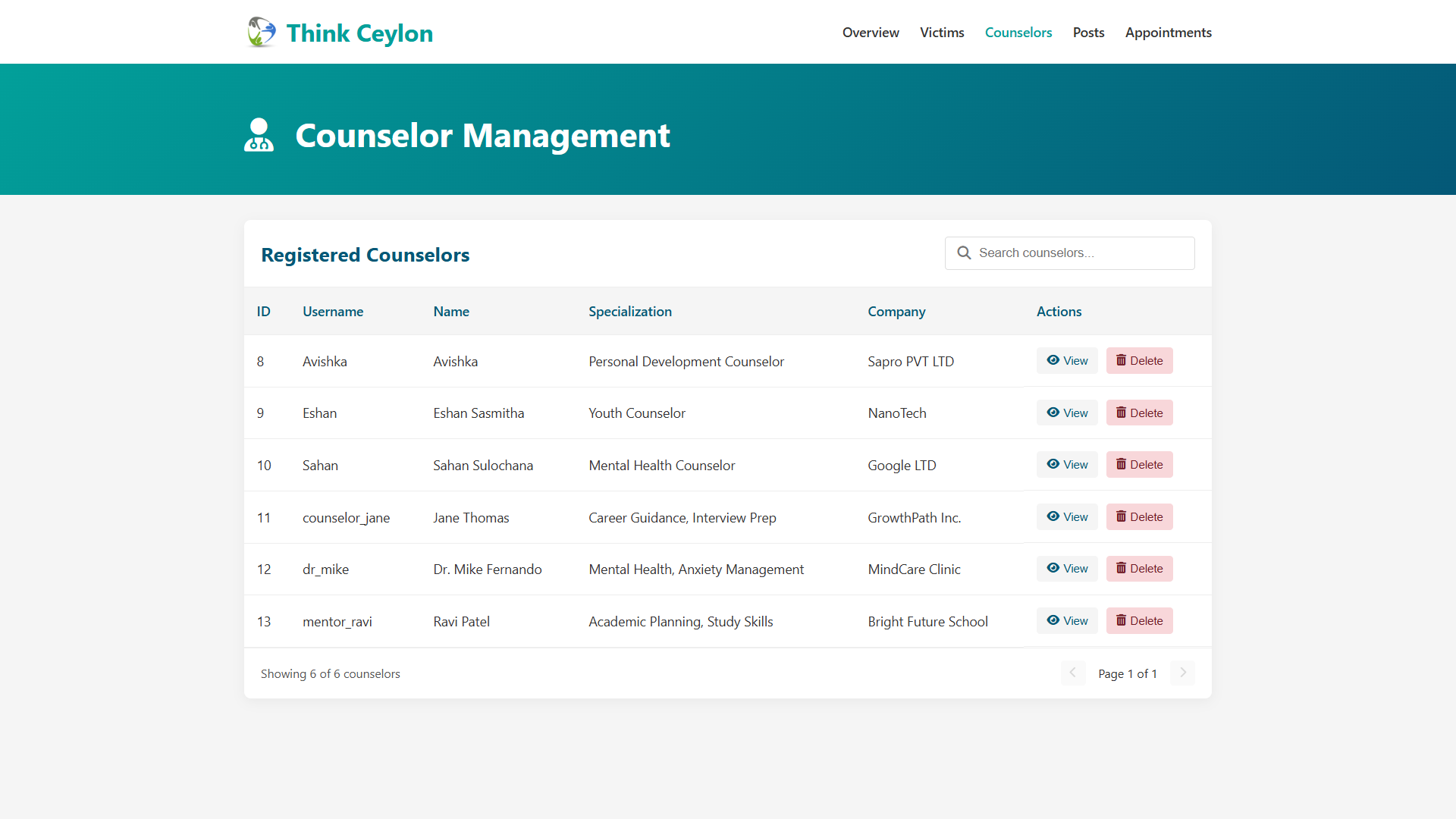This screenshot has height=819, width=1456.
Task: Click the Username column header
Action: click(333, 312)
